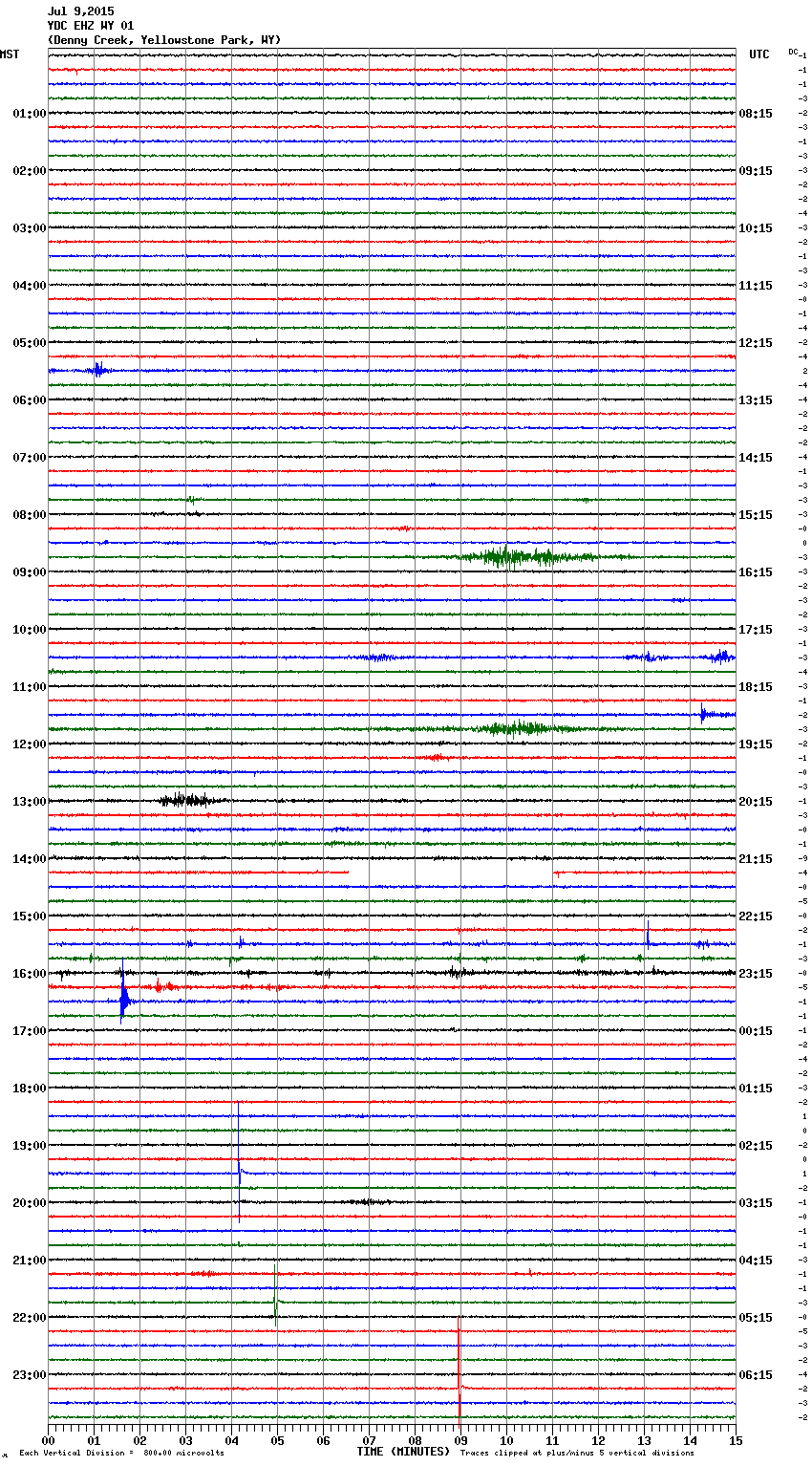Image resolution: width=812 pixels, height=1466 pixels.
Task: Click the 10:15 UTC time label
Action: [x=756, y=228]
